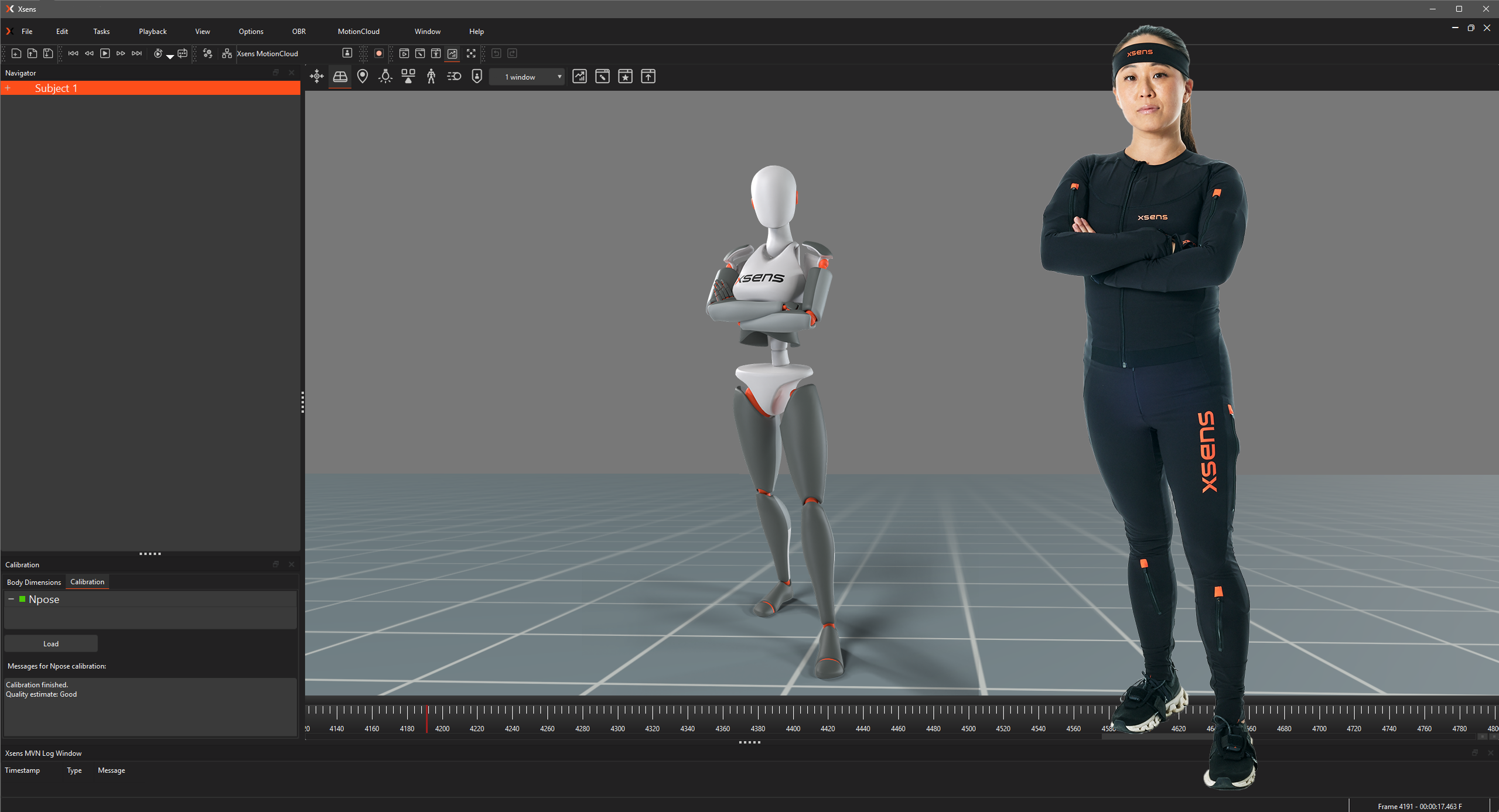Click the undo arrow icon
1499x812 pixels.
[496, 53]
